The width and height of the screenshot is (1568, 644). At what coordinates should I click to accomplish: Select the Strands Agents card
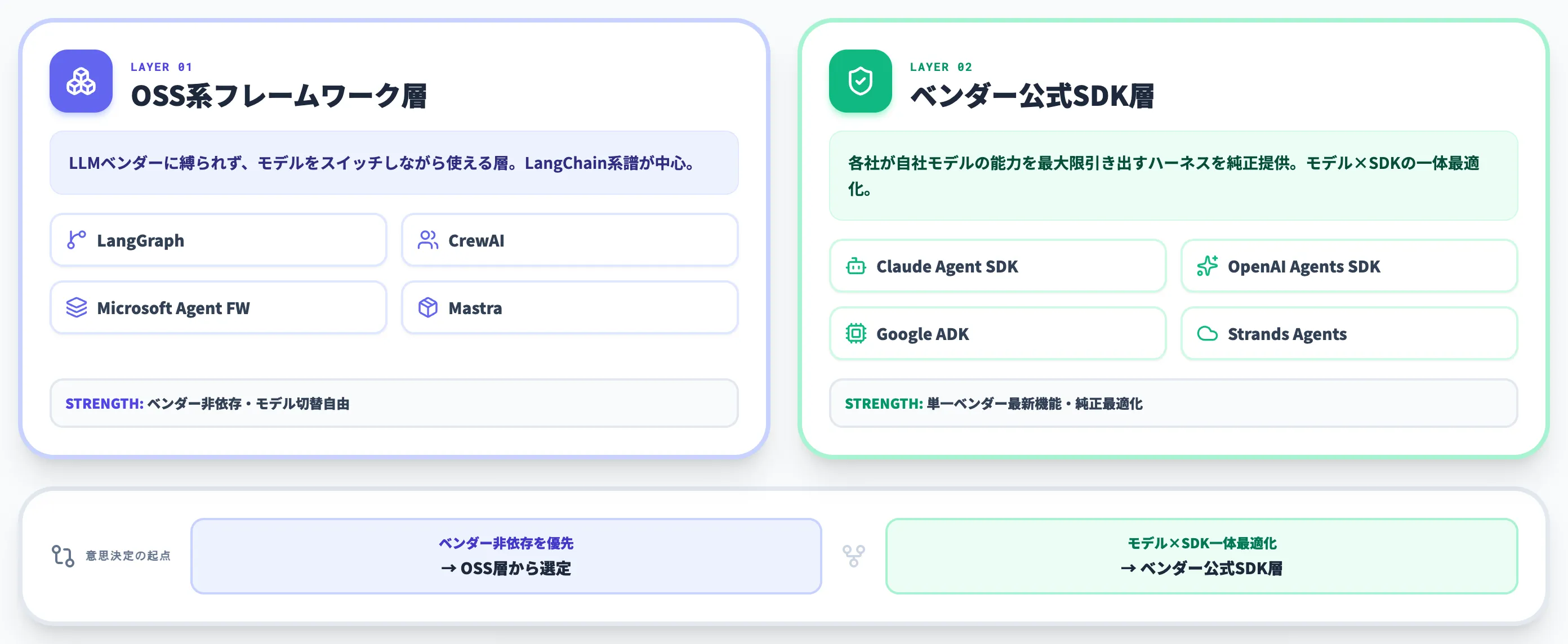[1349, 333]
